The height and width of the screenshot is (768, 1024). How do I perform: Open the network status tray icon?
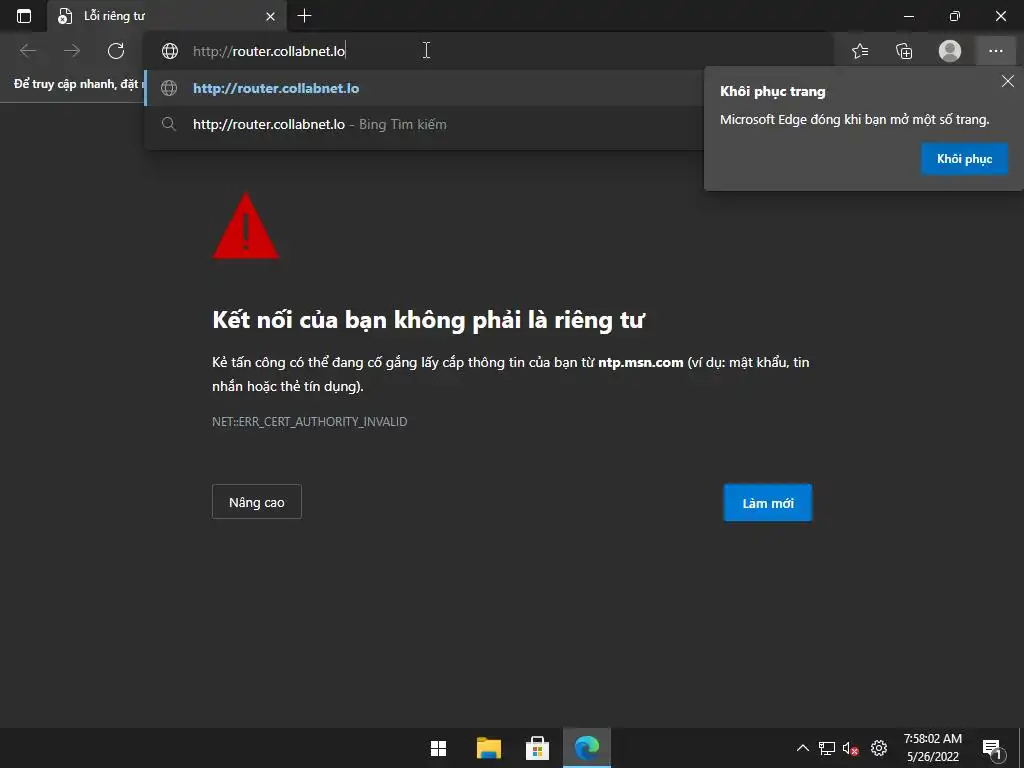coord(827,748)
